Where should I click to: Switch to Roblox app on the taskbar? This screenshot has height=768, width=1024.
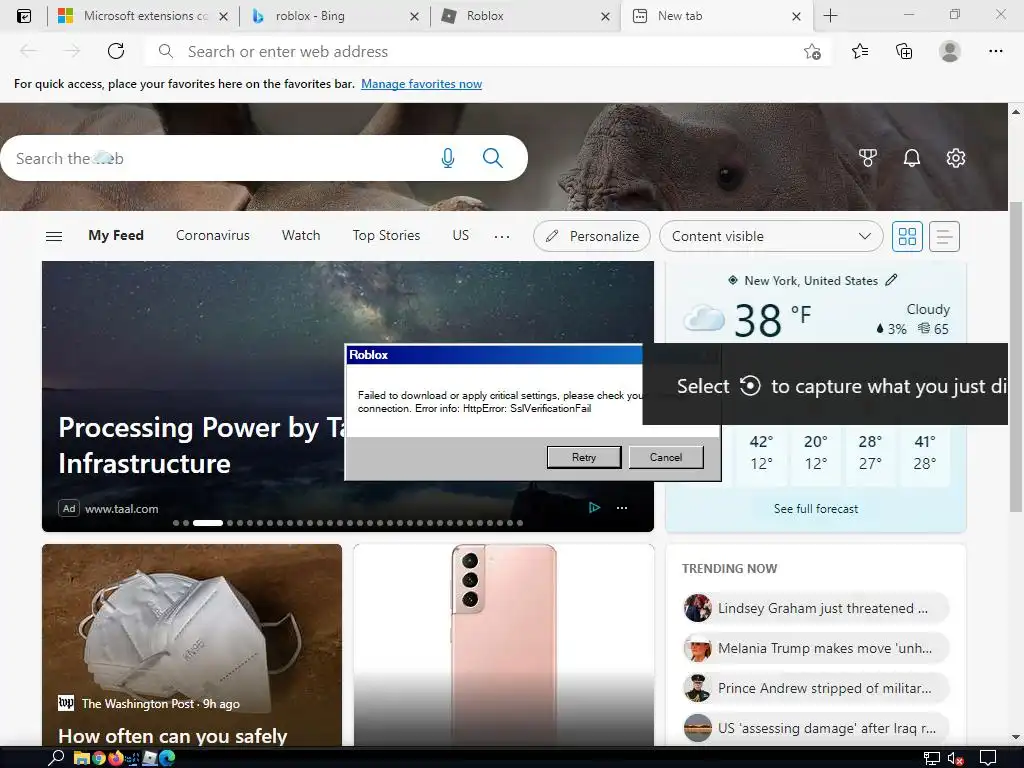coord(150,758)
